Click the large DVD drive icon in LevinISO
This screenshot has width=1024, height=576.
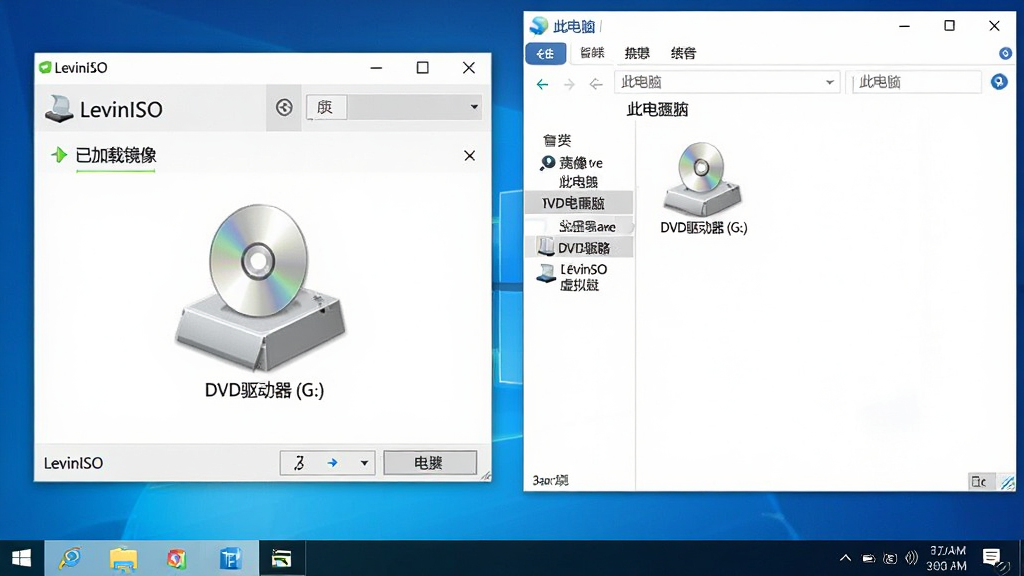pyautogui.click(x=259, y=287)
